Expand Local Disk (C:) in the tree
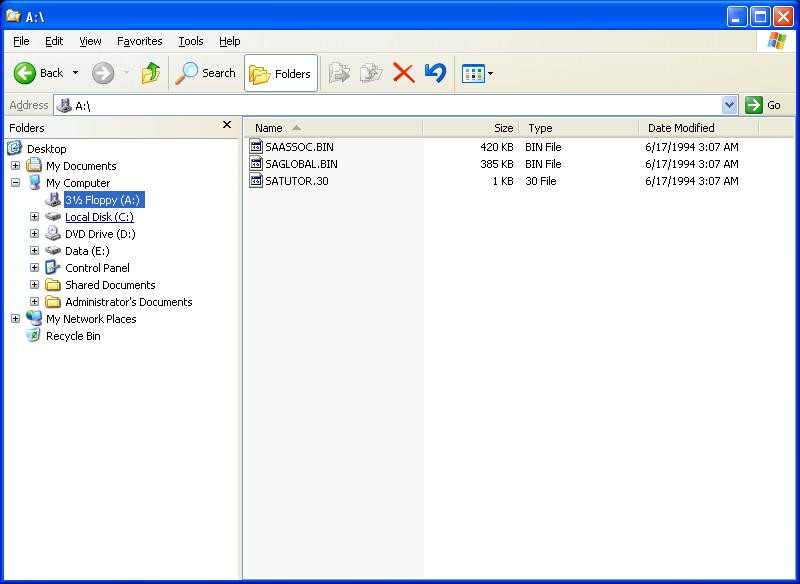Image resolution: width=800 pixels, height=584 pixels. coord(34,217)
